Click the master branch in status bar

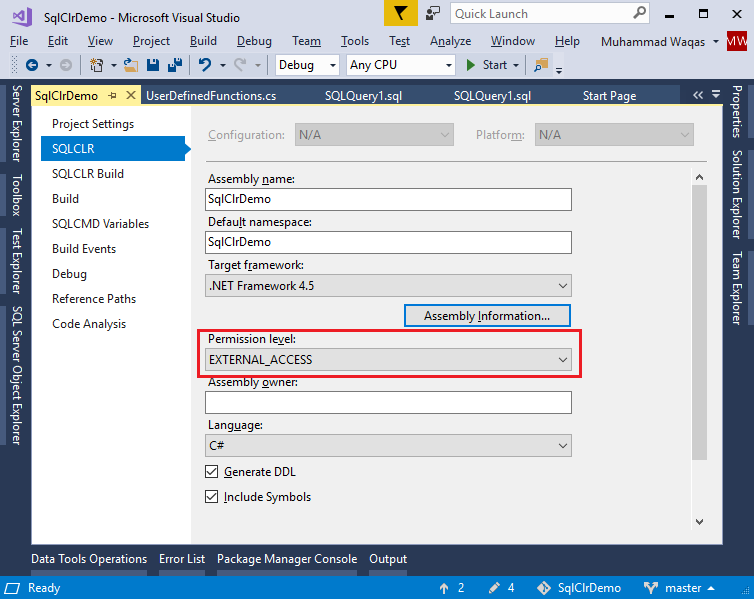click(679, 588)
